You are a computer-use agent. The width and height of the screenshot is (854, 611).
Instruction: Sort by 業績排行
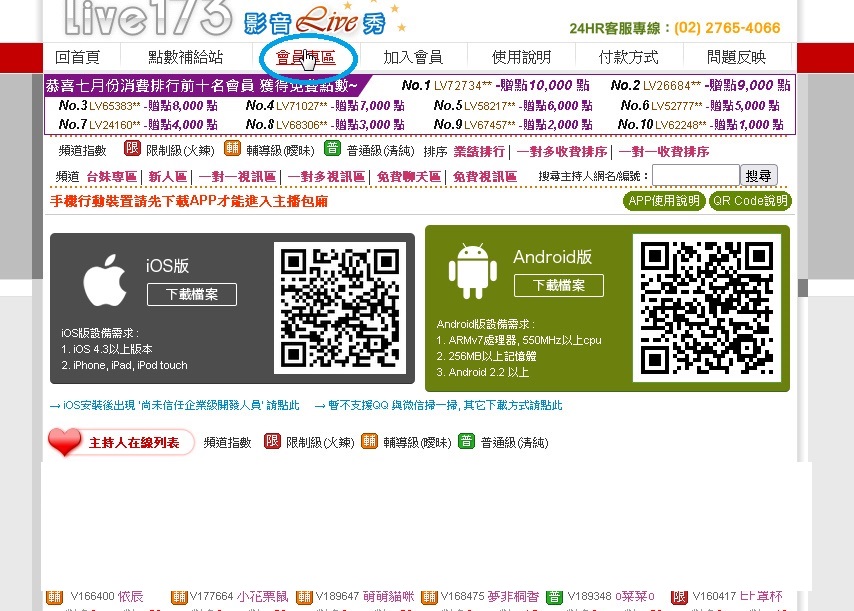(479, 151)
